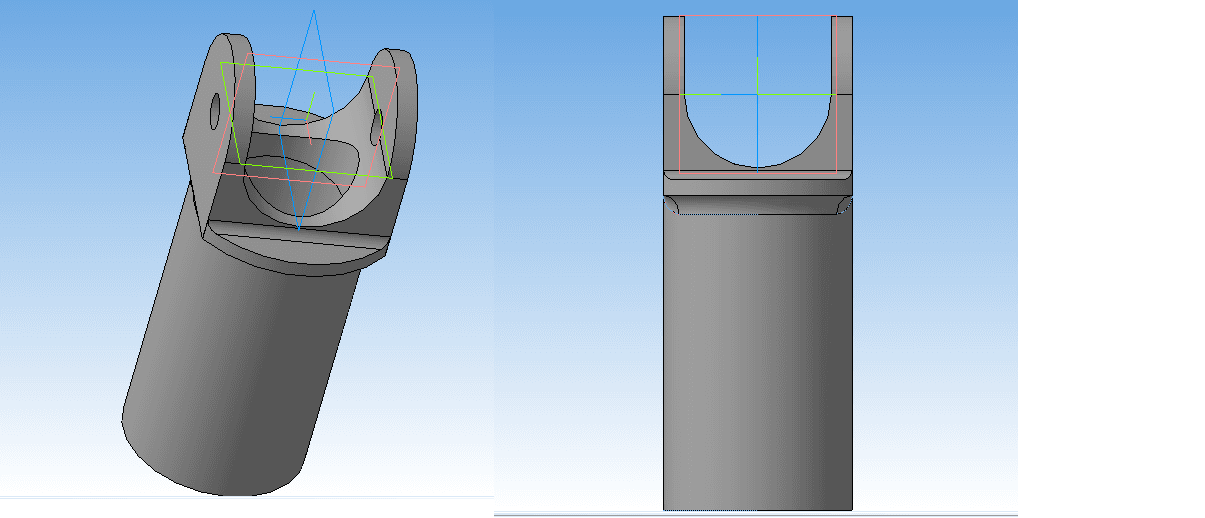Select the cylinder body in the front view
The height and width of the screenshot is (518, 1205).
click(758, 360)
